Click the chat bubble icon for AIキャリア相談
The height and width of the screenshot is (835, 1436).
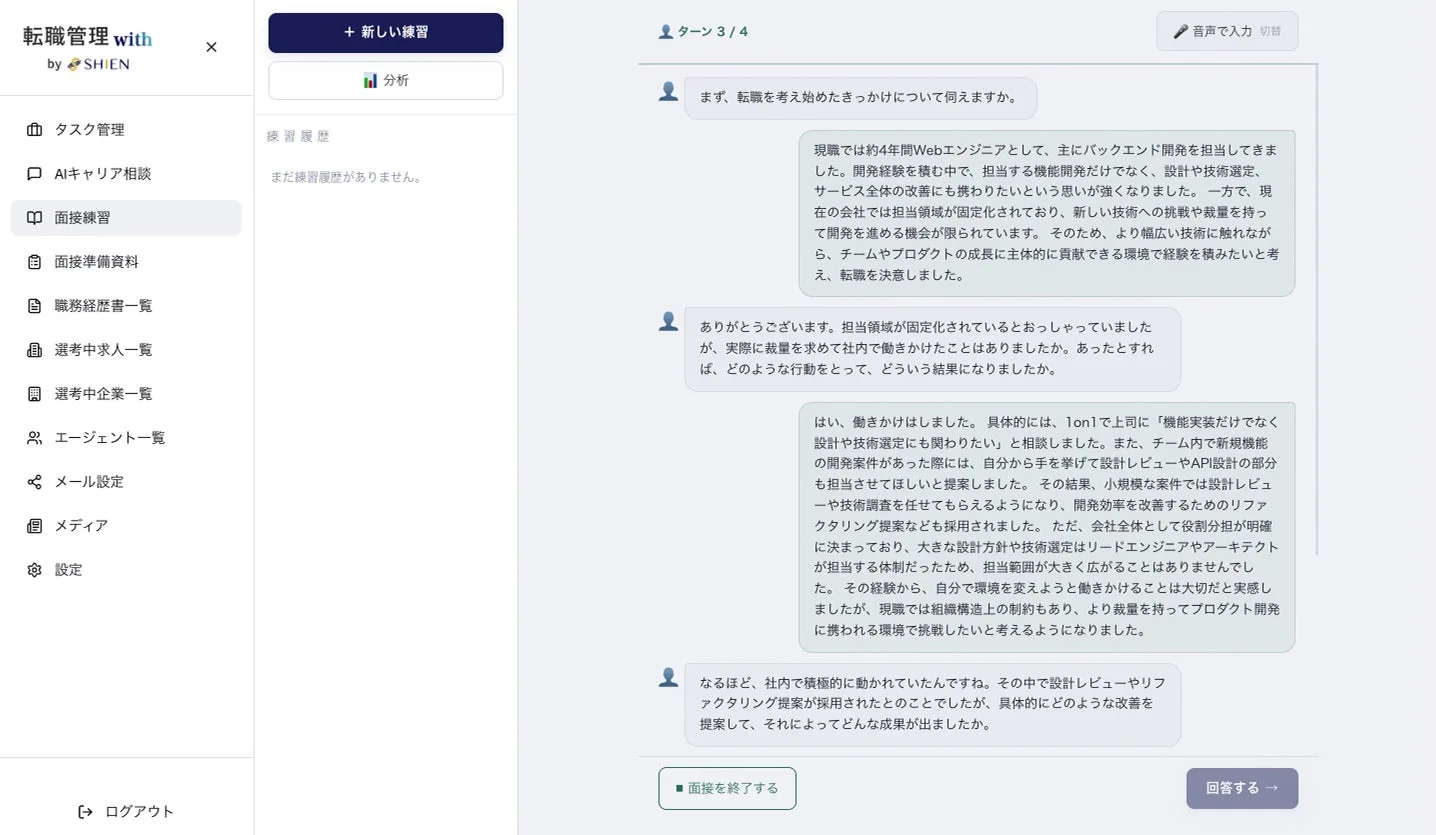35,174
